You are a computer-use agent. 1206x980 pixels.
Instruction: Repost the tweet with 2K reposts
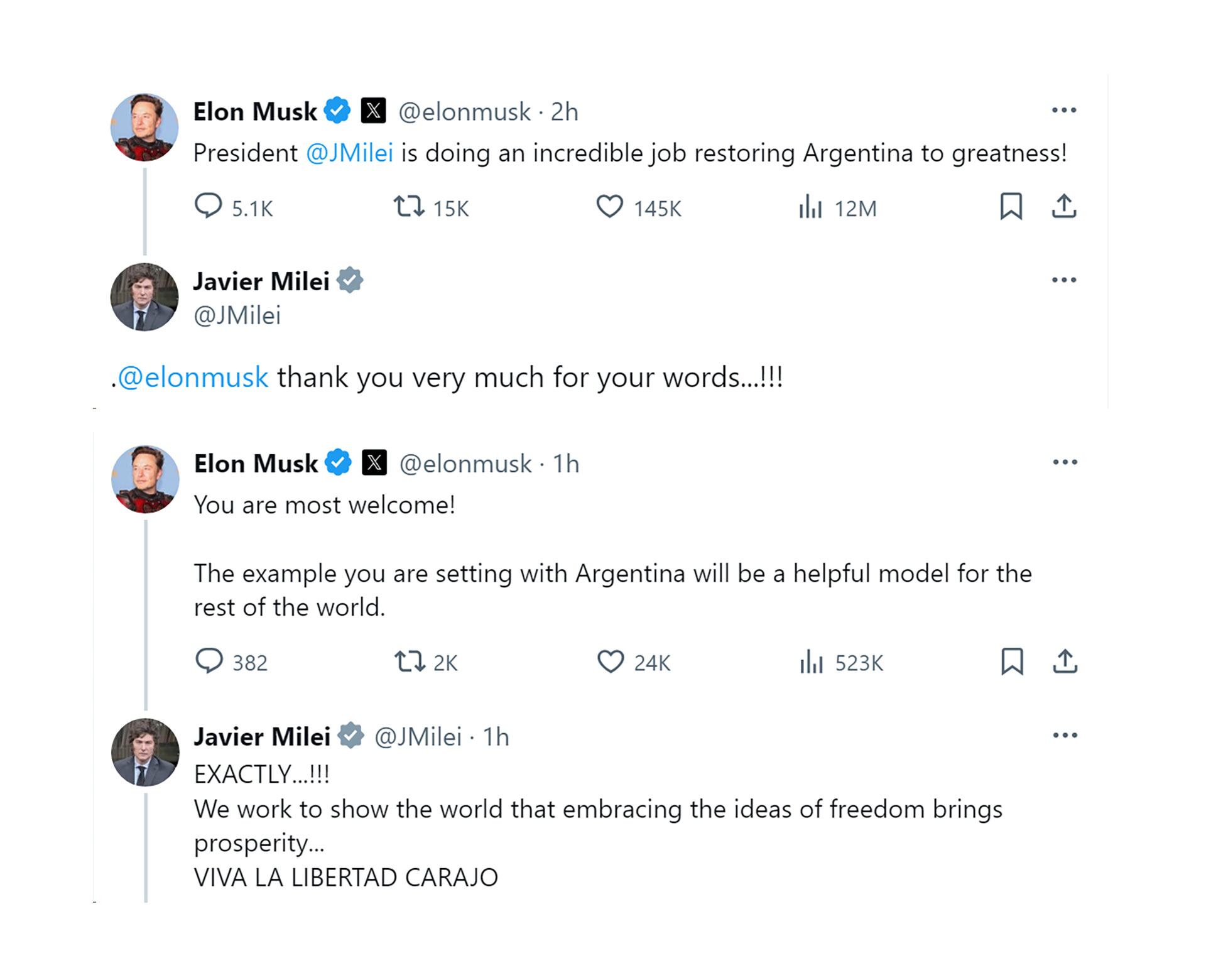click(410, 661)
